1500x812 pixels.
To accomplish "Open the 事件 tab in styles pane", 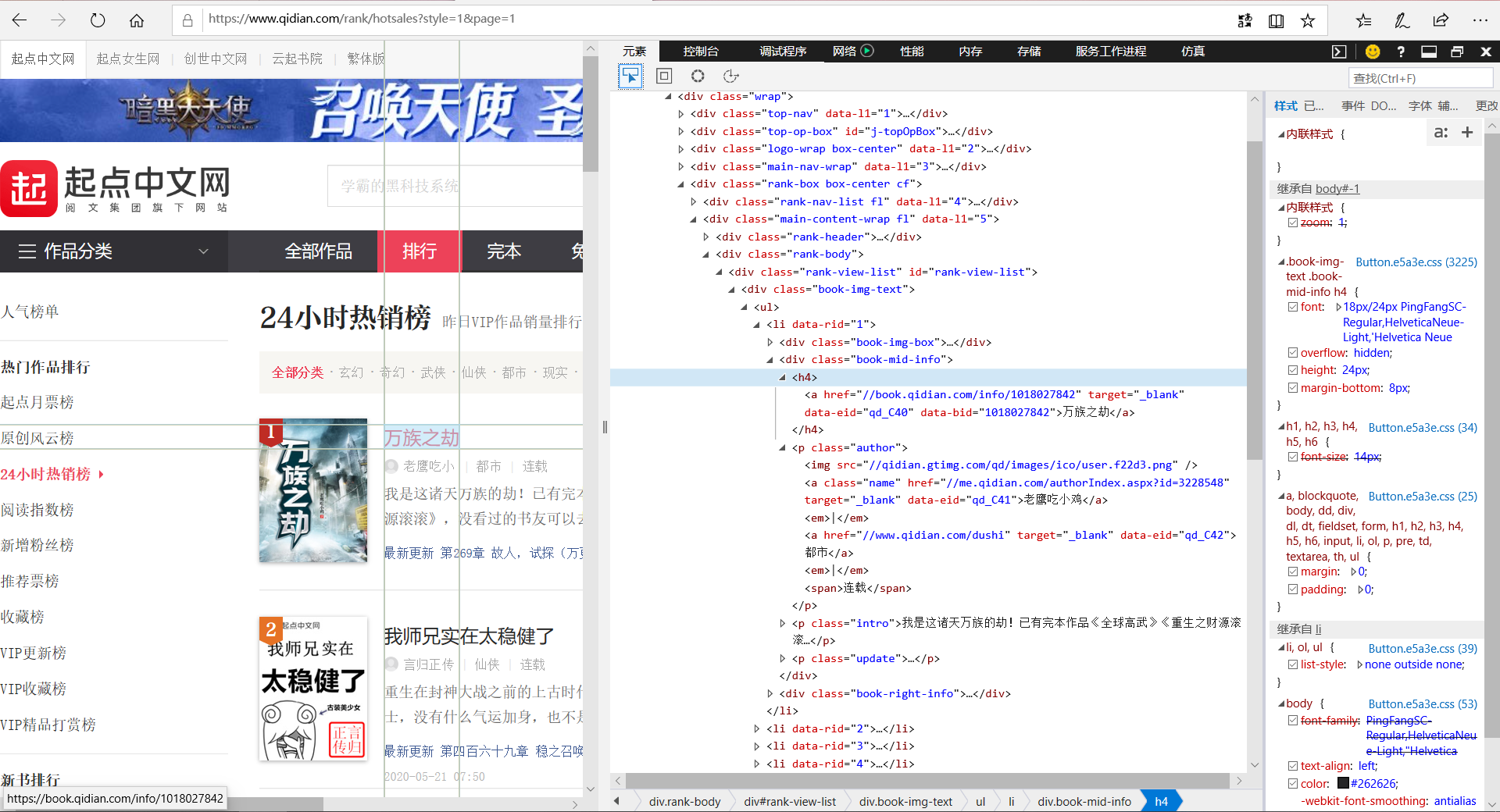I will tap(1353, 105).
